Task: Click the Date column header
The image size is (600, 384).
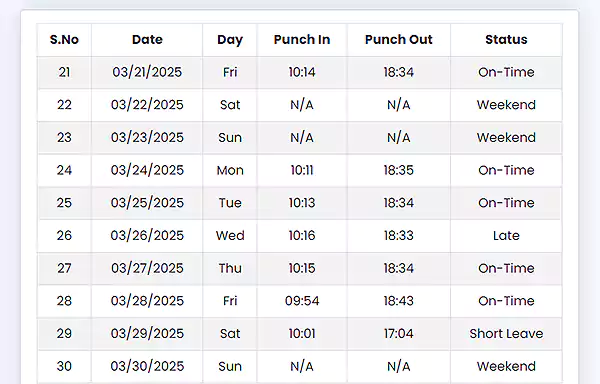Action: tap(147, 40)
